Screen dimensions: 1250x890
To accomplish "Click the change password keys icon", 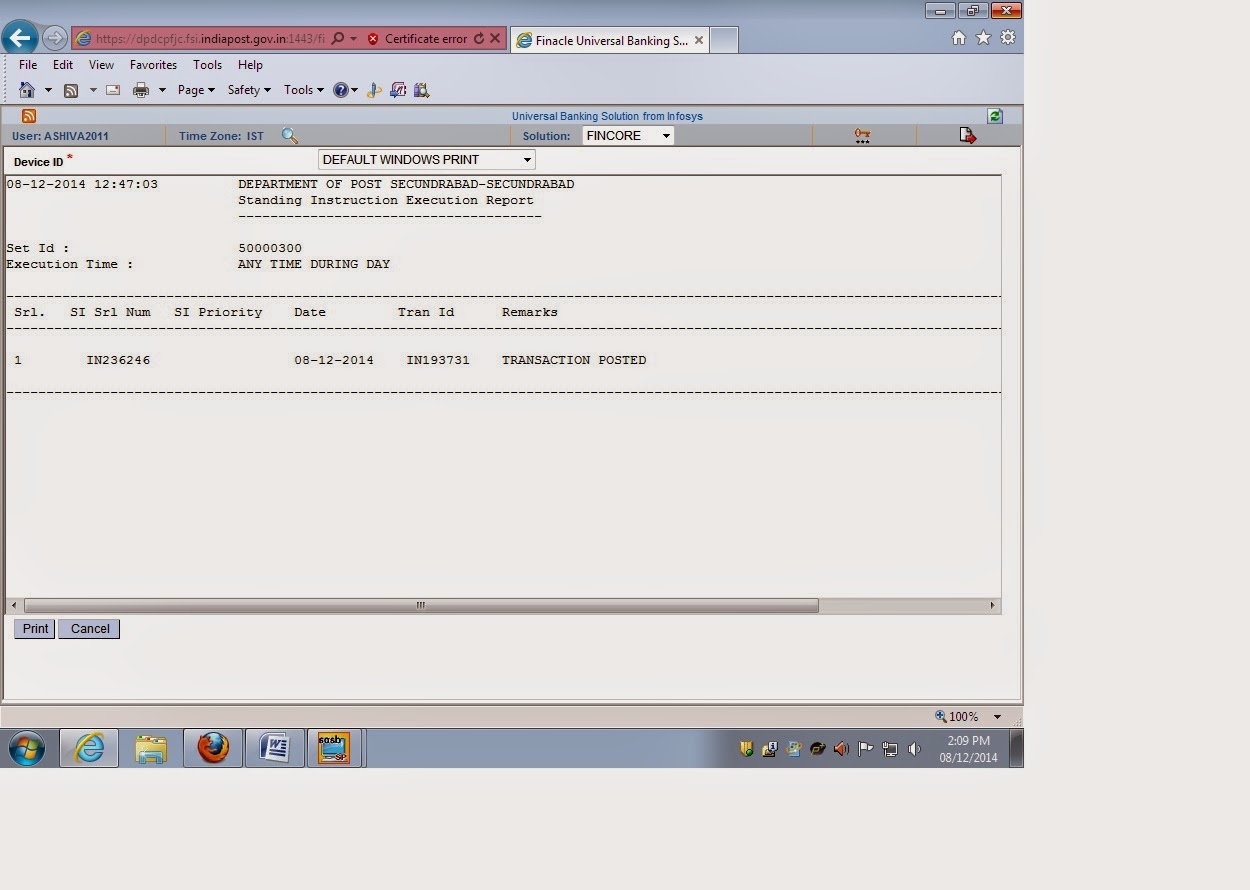I will [862, 136].
